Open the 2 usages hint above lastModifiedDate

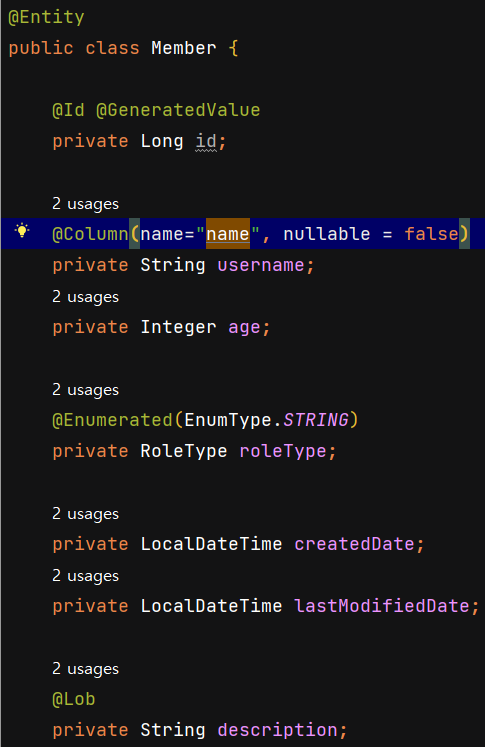pos(86,576)
